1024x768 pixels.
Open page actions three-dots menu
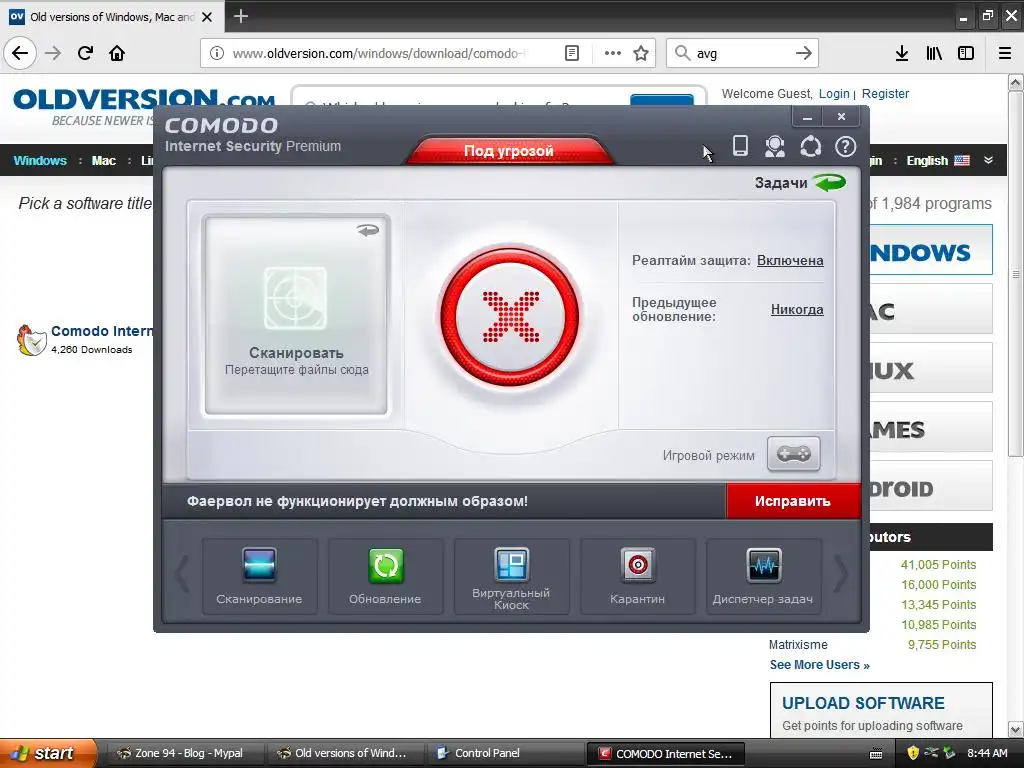(x=613, y=53)
